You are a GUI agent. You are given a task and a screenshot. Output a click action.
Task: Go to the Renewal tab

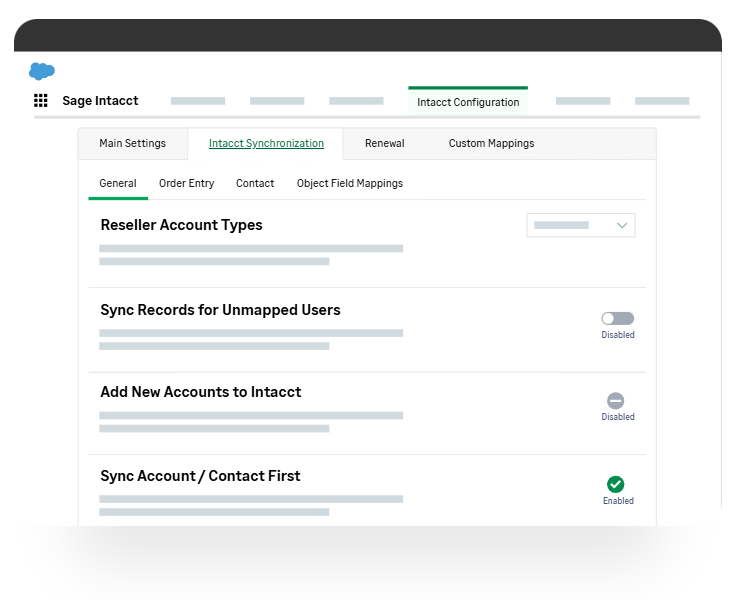pyautogui.click(x=385, y=143)
